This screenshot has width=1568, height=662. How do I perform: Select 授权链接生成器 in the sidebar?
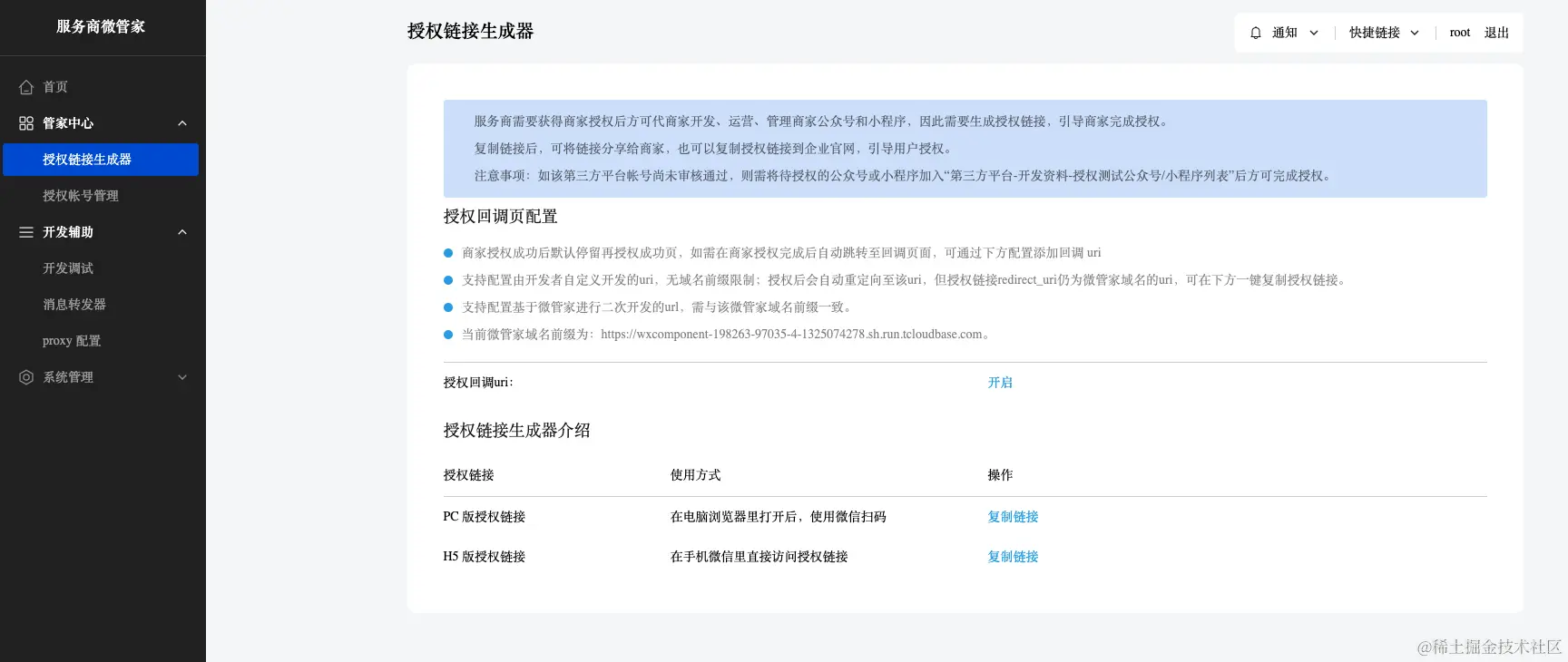click(x=101, y=160)
